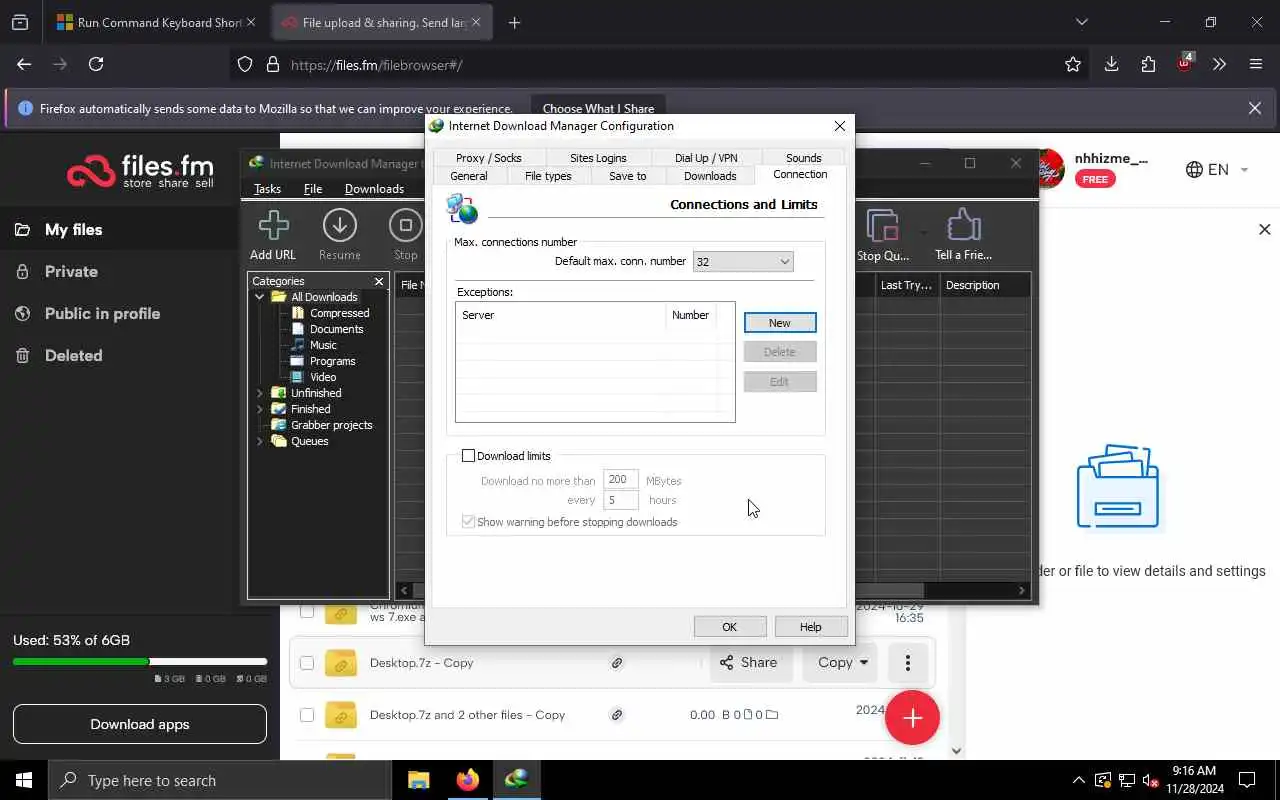Click the files.fm logo
This screenshot has width=1280, height=800.
pos(140,171)
